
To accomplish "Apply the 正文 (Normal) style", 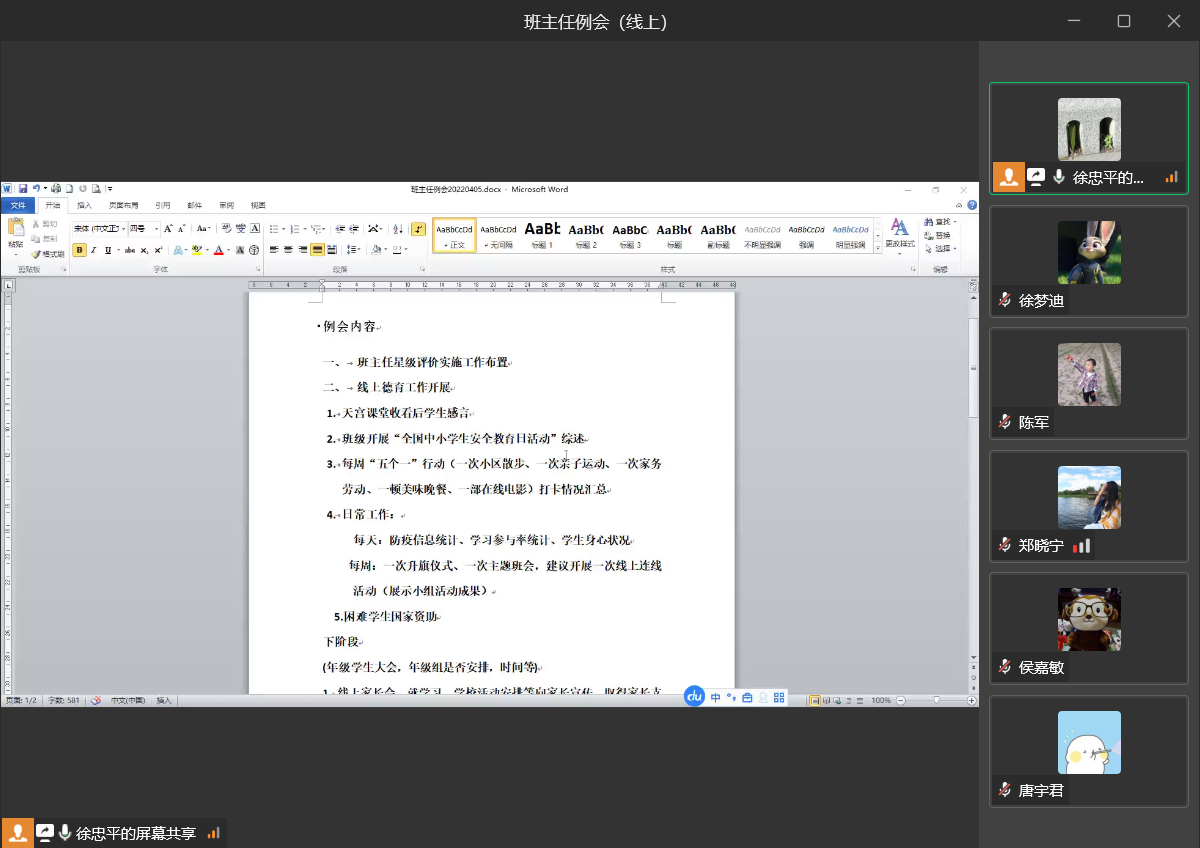I will coord(454,235).
